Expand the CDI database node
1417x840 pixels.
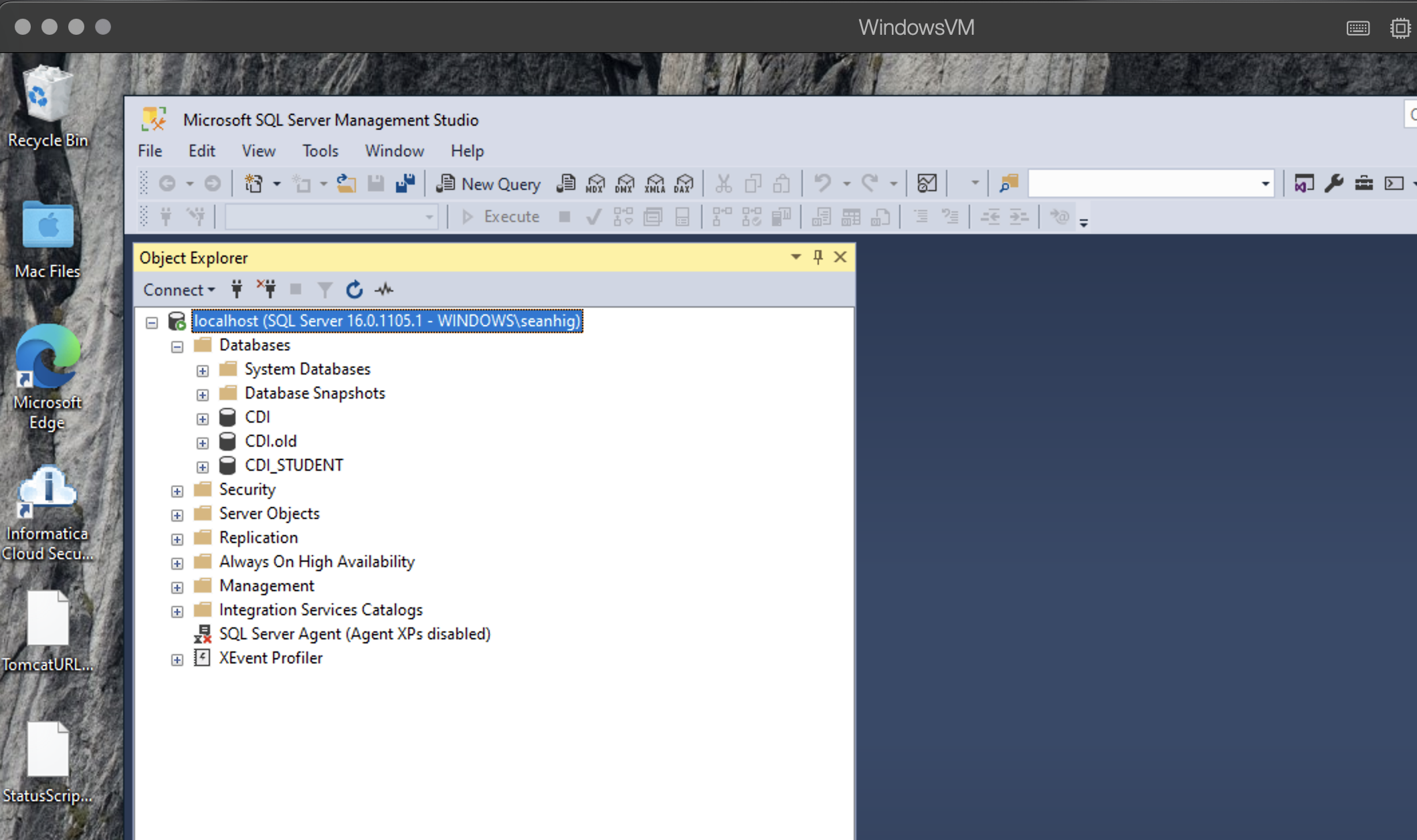(x=203, y=419)
